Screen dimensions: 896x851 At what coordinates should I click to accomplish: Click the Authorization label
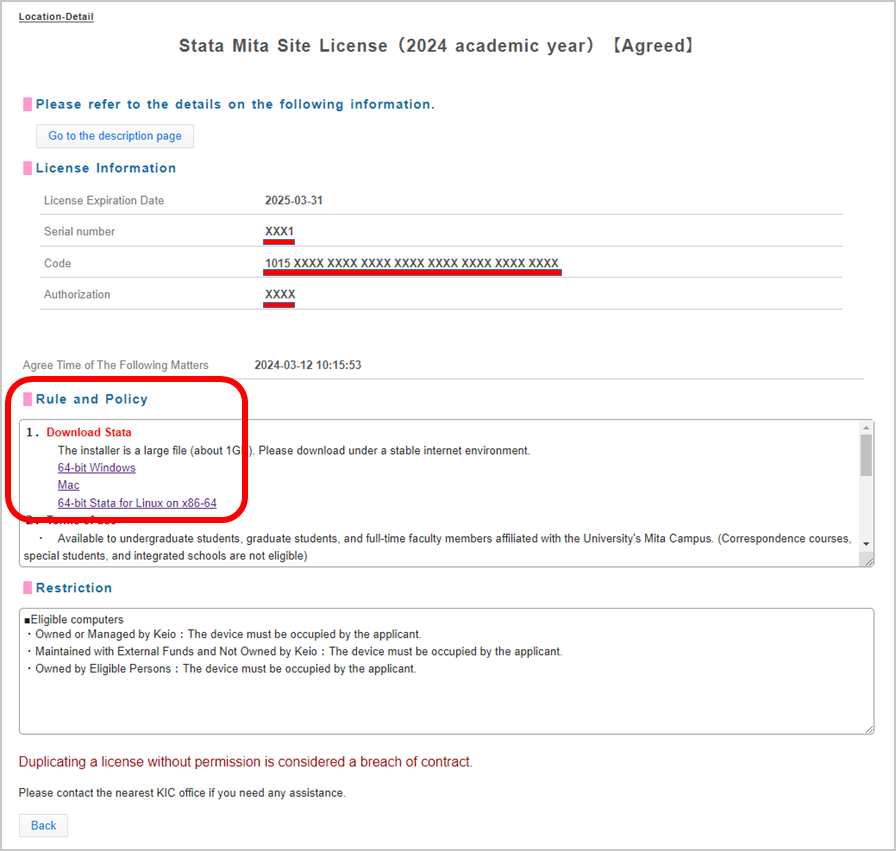(x=77, y=294)
